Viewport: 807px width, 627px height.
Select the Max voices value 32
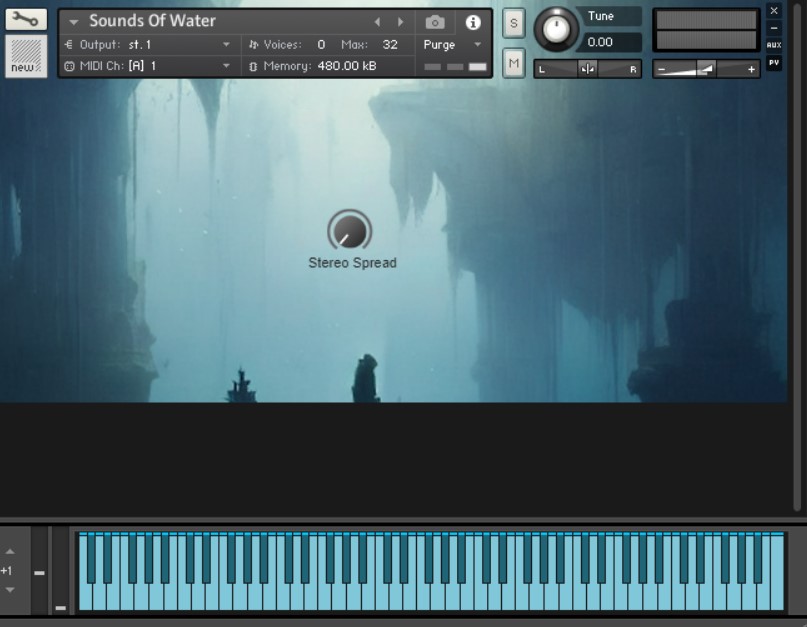point(390,45)
